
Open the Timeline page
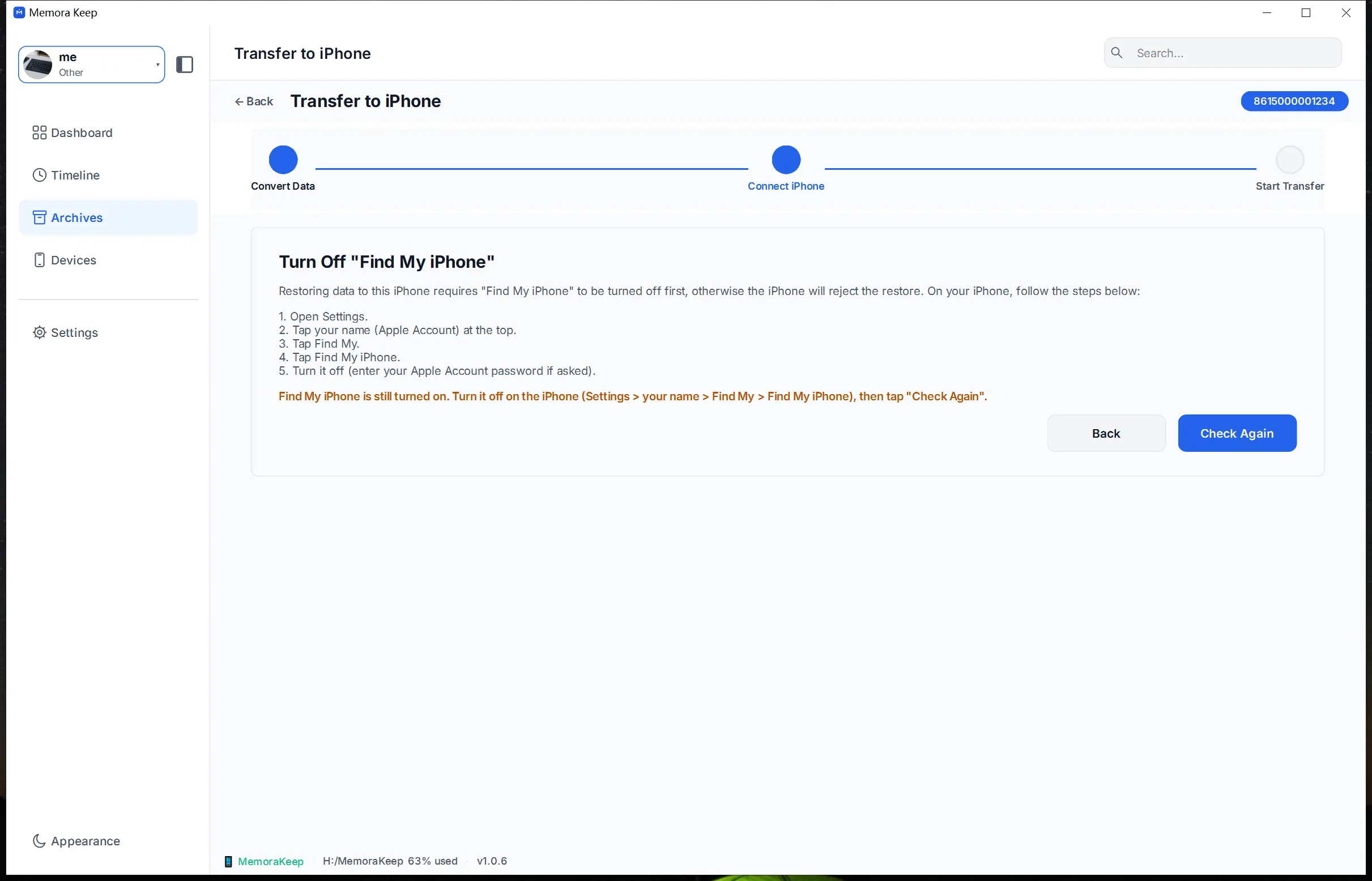(108, 175)
